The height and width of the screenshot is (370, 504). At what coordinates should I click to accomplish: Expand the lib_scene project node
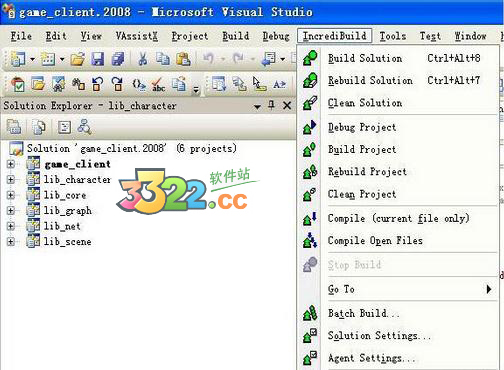[11, 241]
